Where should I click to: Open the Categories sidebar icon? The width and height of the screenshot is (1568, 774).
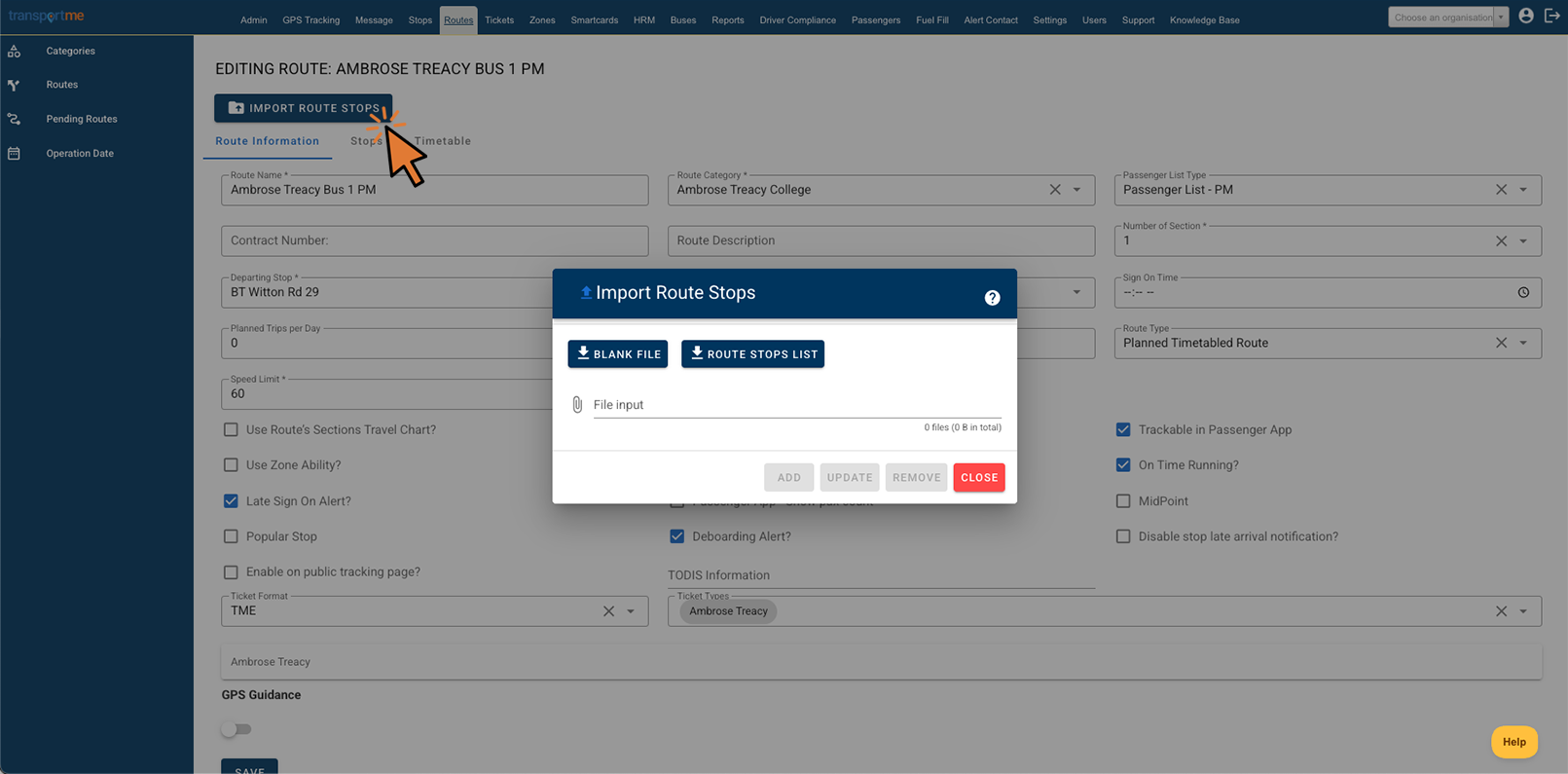click(x=14, y=51)
